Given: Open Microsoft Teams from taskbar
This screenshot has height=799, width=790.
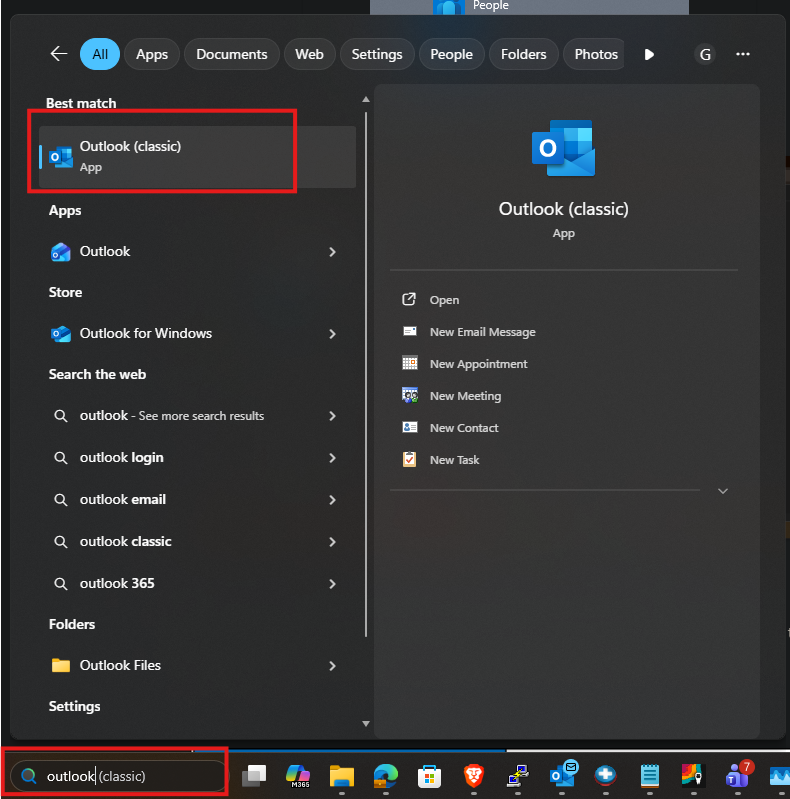Looking at the screenshot, I should point(738,775).
